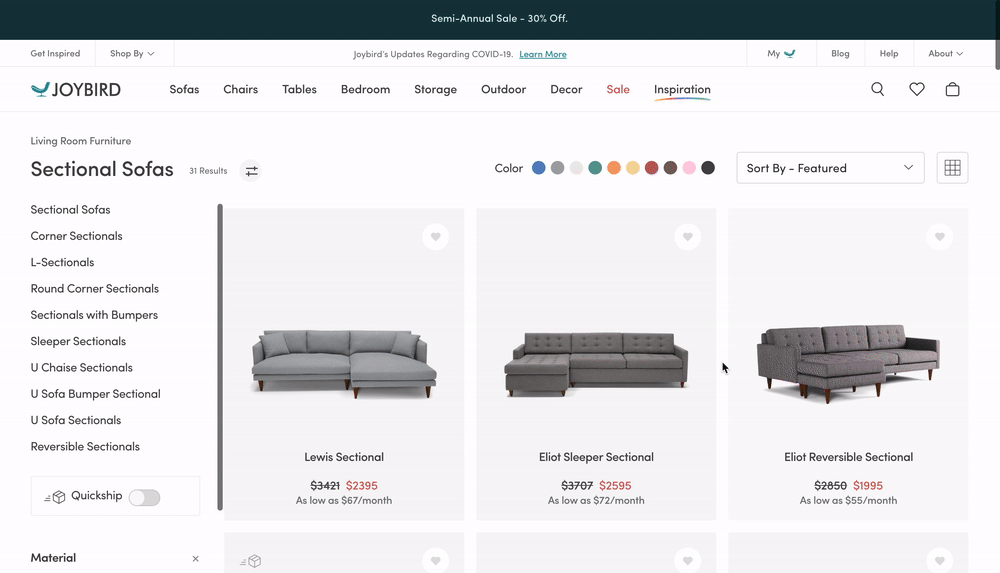The height and width of the screenshot is (573, 1000).
Task: Switch to grid view layout icon
Action: click(952, 168)
